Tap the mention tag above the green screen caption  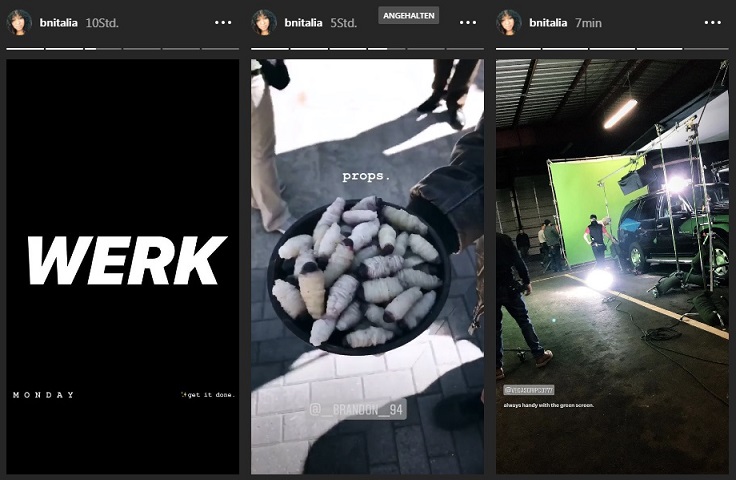point(529,390)
